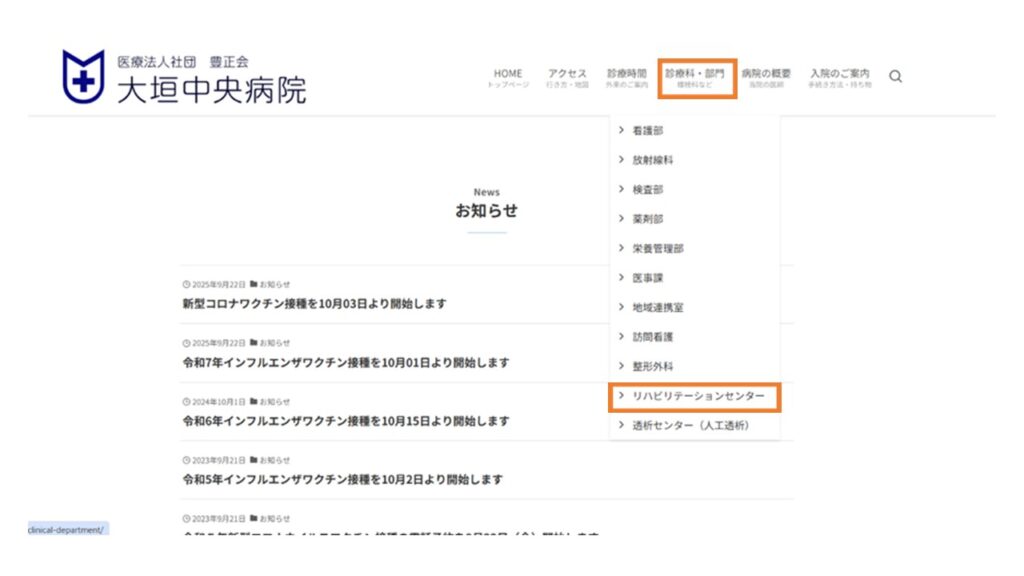Click the hospital shield cross logo
The height and width of the screenshot is (576, 1024).
83,77
